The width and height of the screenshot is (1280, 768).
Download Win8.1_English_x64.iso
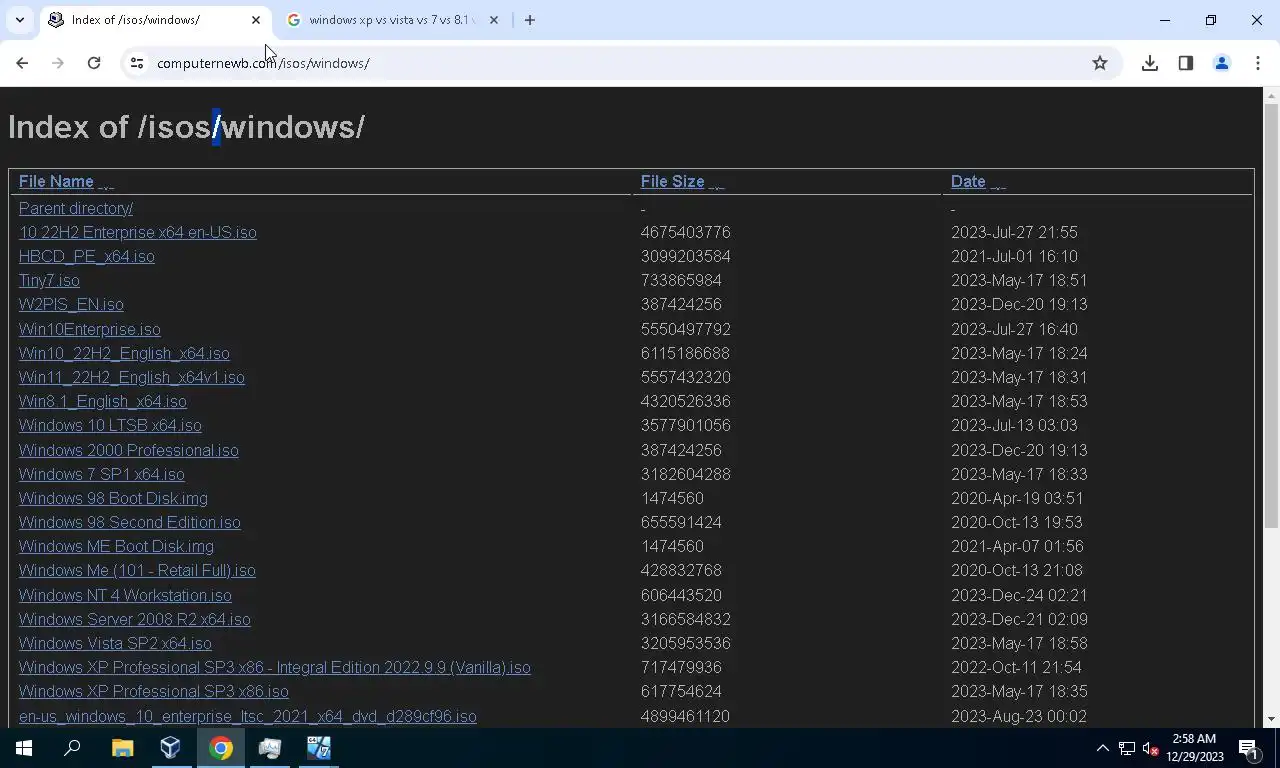(103, 401)
